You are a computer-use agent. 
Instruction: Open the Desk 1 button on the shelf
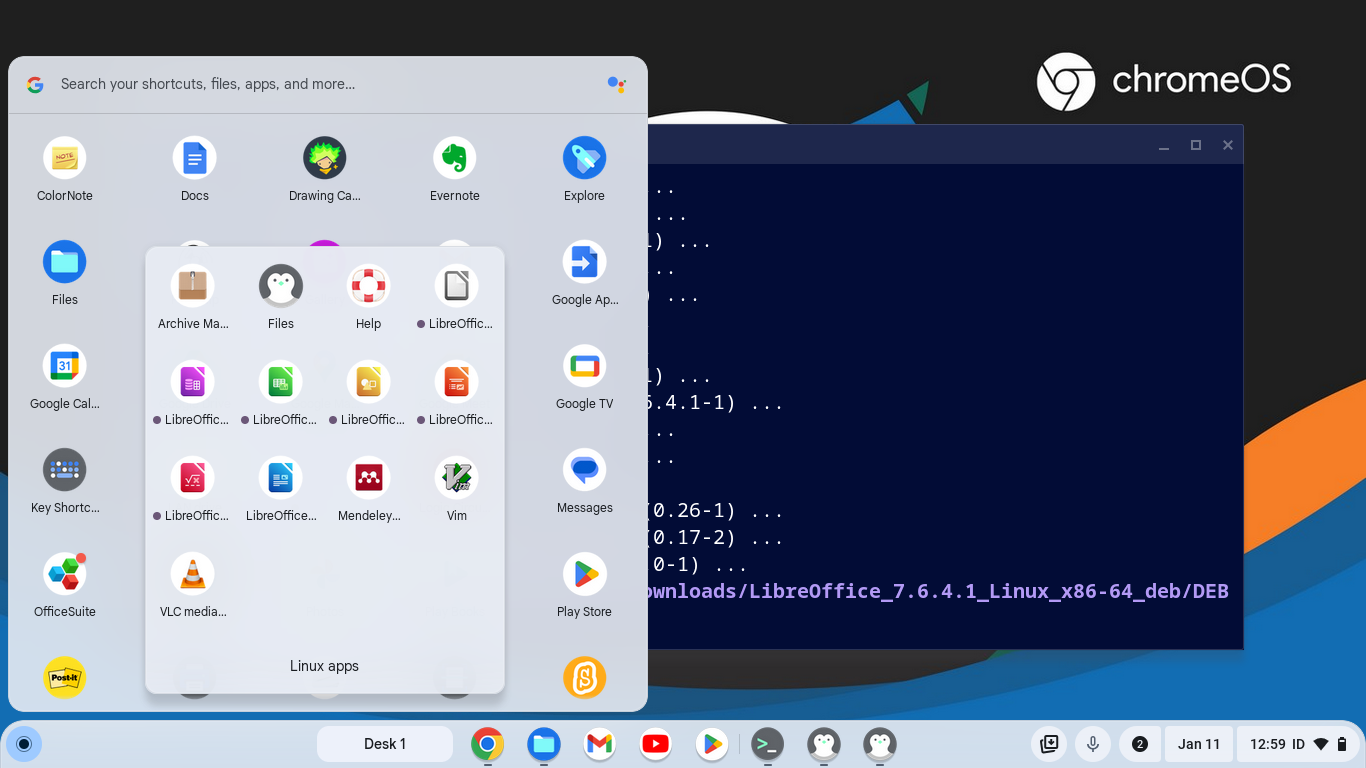point(385,744)
